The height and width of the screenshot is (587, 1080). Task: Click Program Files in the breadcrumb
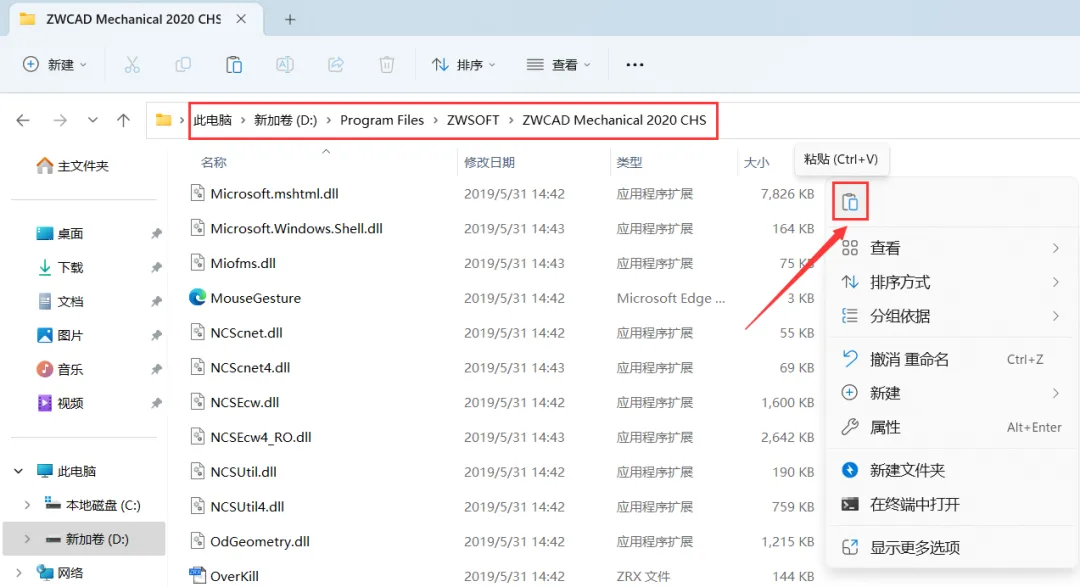[382, 121]
